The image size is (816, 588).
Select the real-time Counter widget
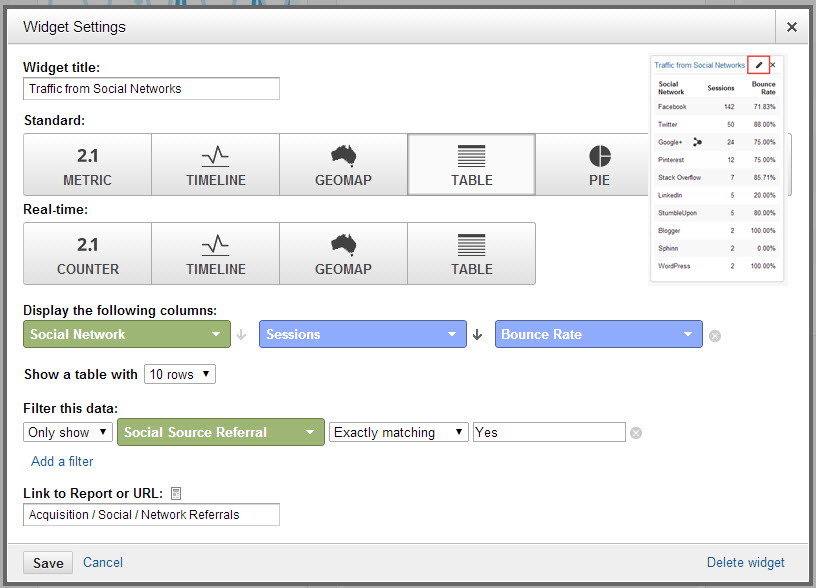87,253
